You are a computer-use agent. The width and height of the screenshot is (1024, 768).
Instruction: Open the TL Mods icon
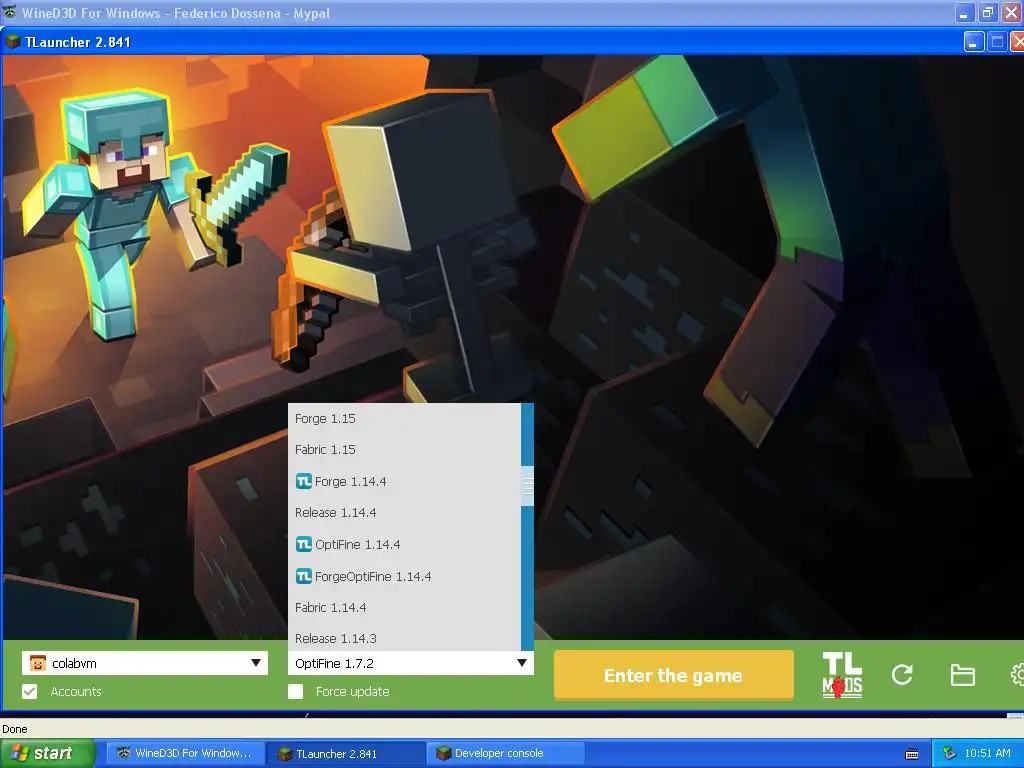click(842, 675)
